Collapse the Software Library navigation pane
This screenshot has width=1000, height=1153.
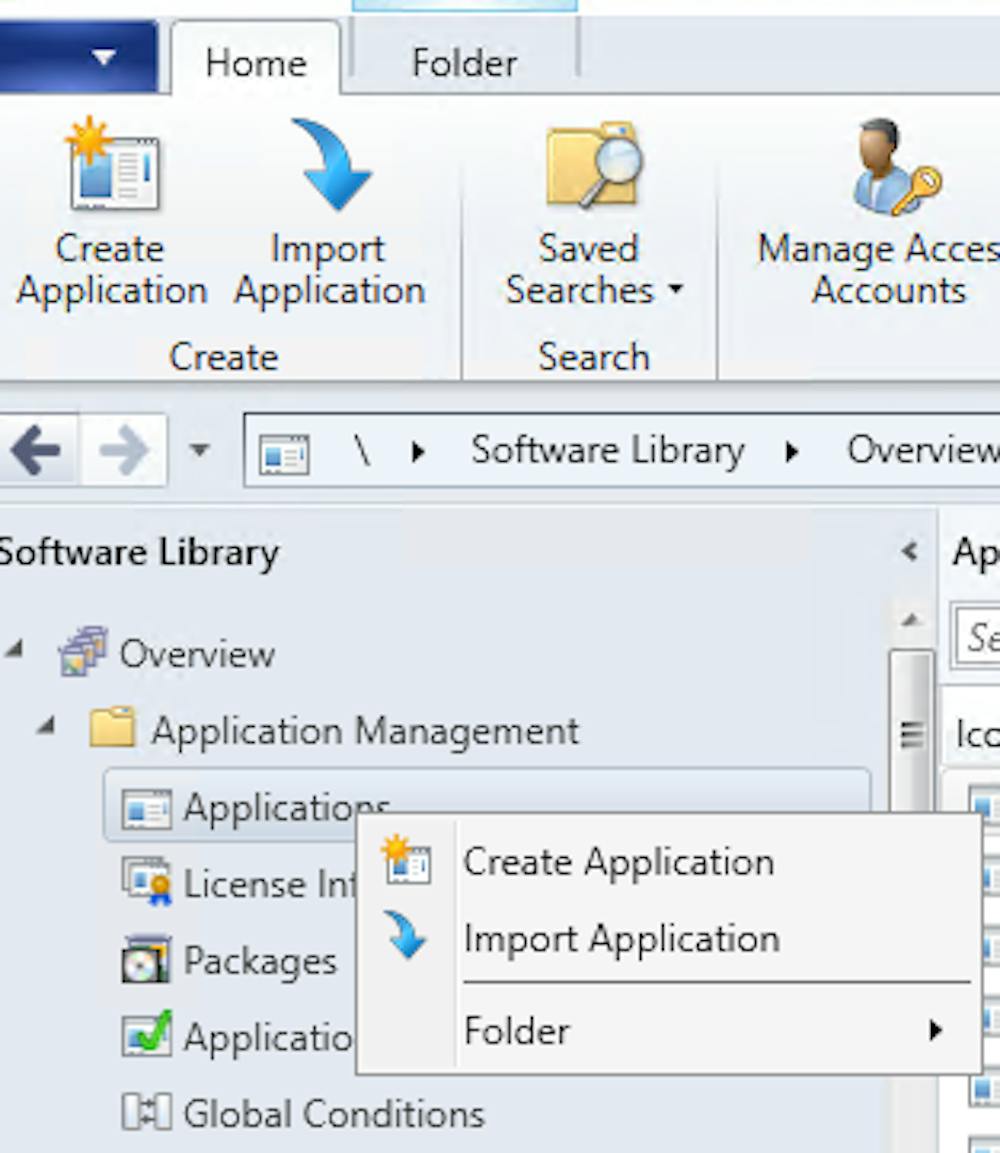911,549
